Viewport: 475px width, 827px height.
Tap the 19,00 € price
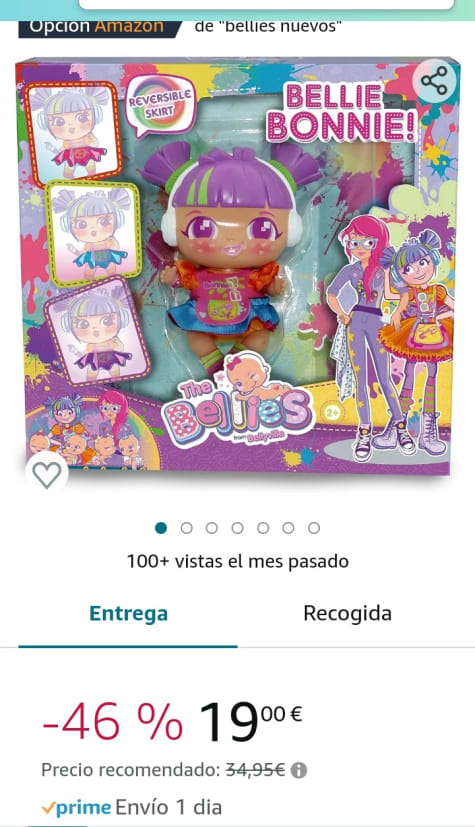point(251,720)
